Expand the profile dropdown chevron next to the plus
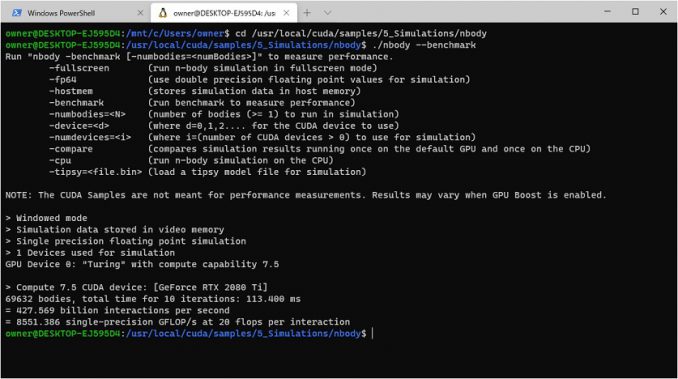The image size is (678, 379). pos(327,13)
